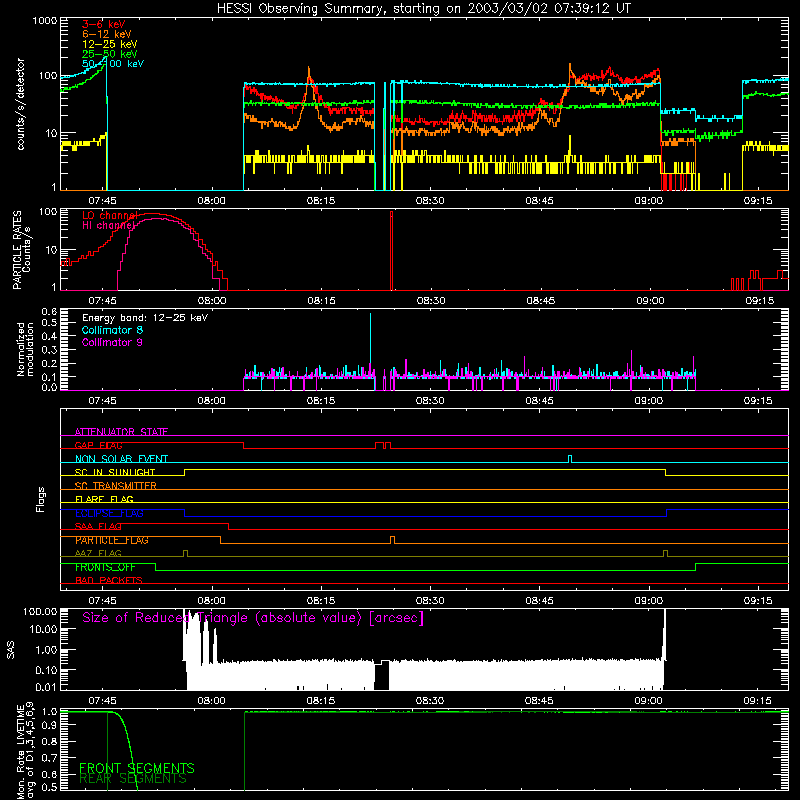800x800 pixels.
Task: Click the orange count-rate peak near 08:13
Action: (x=309, y=74)
